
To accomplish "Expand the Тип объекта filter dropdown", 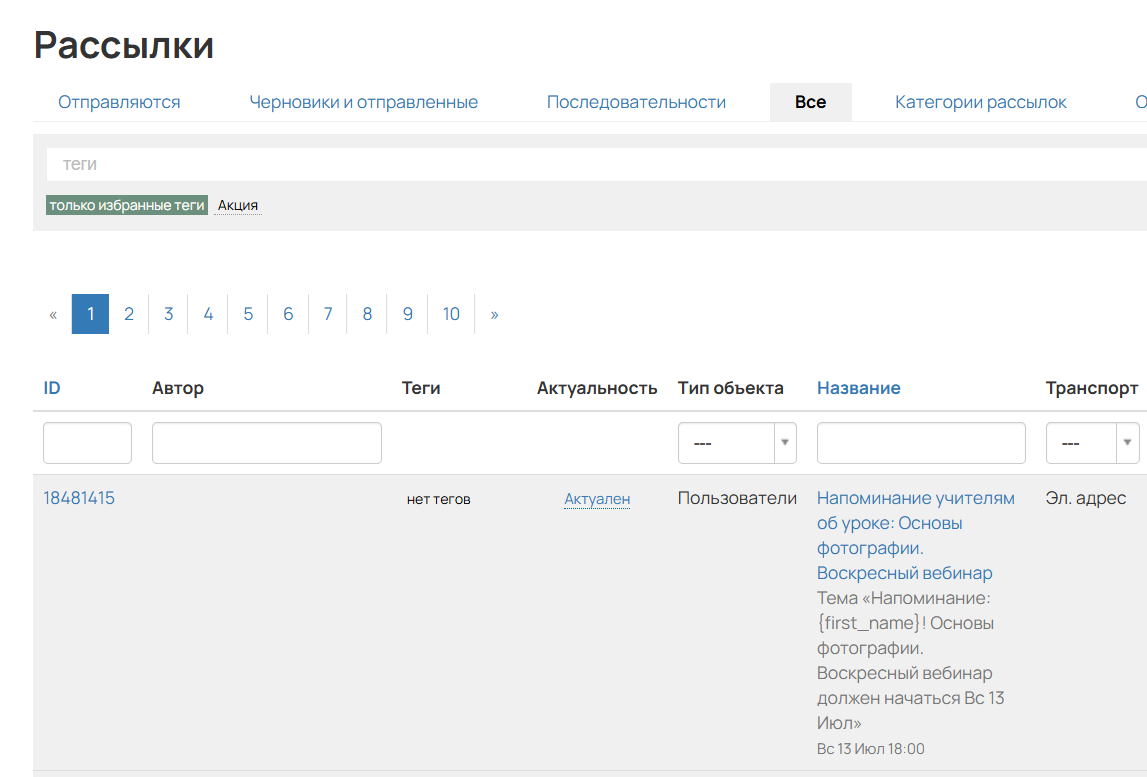I will coord(737,443).
